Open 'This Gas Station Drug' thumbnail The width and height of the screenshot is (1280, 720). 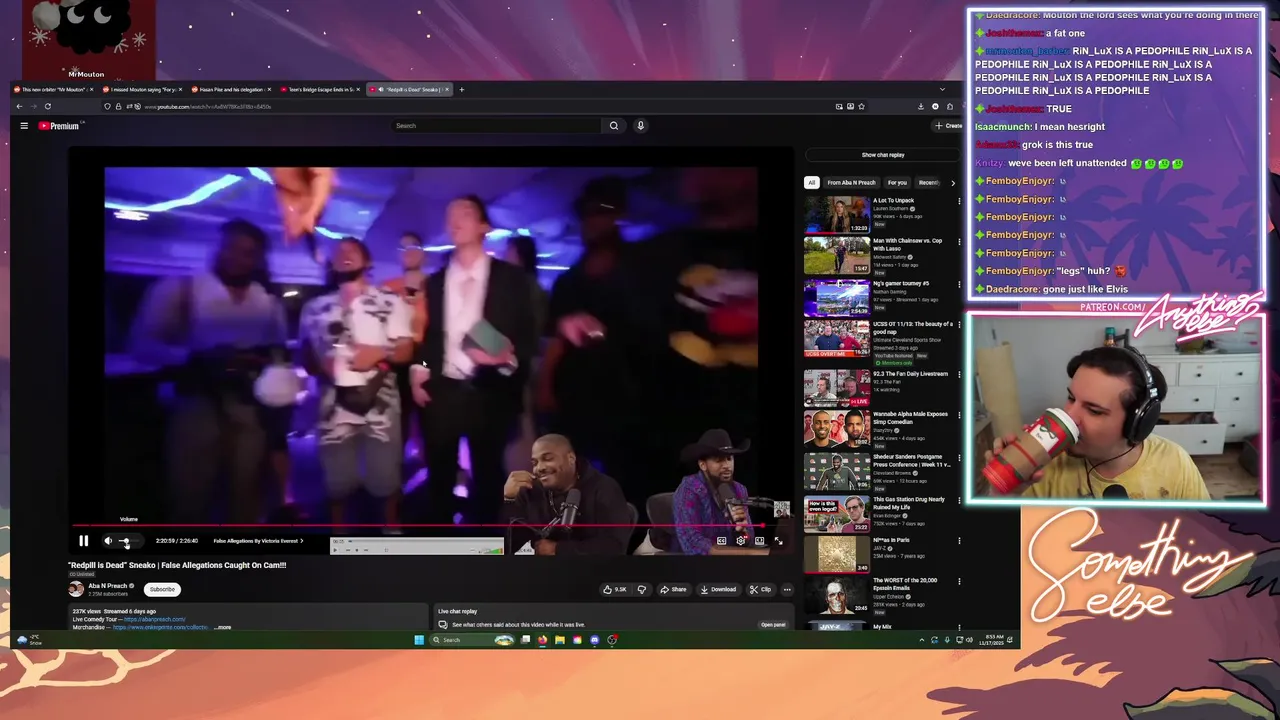point(837,514)
